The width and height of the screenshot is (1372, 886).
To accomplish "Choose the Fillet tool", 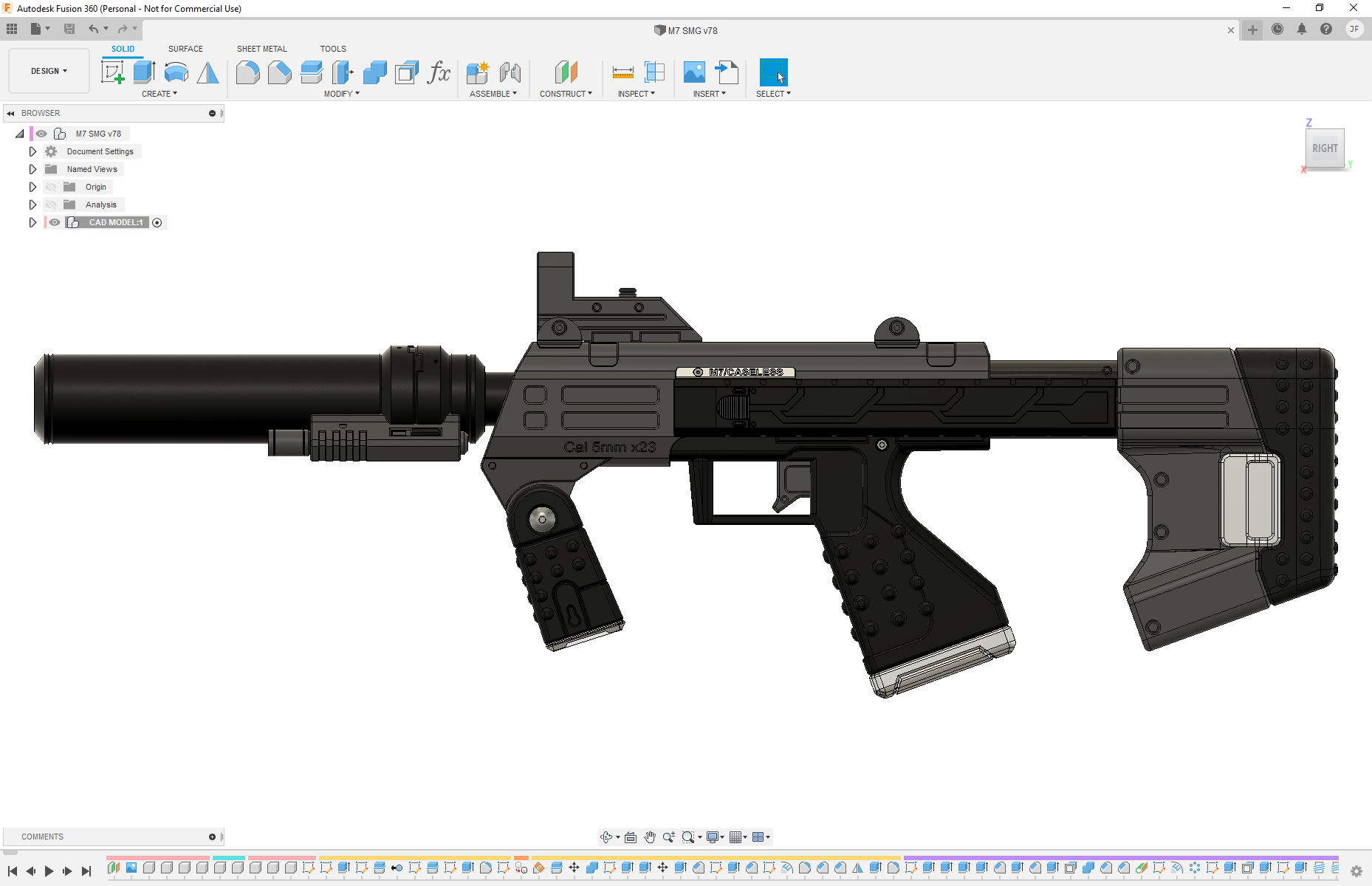I will pos(247,72).
